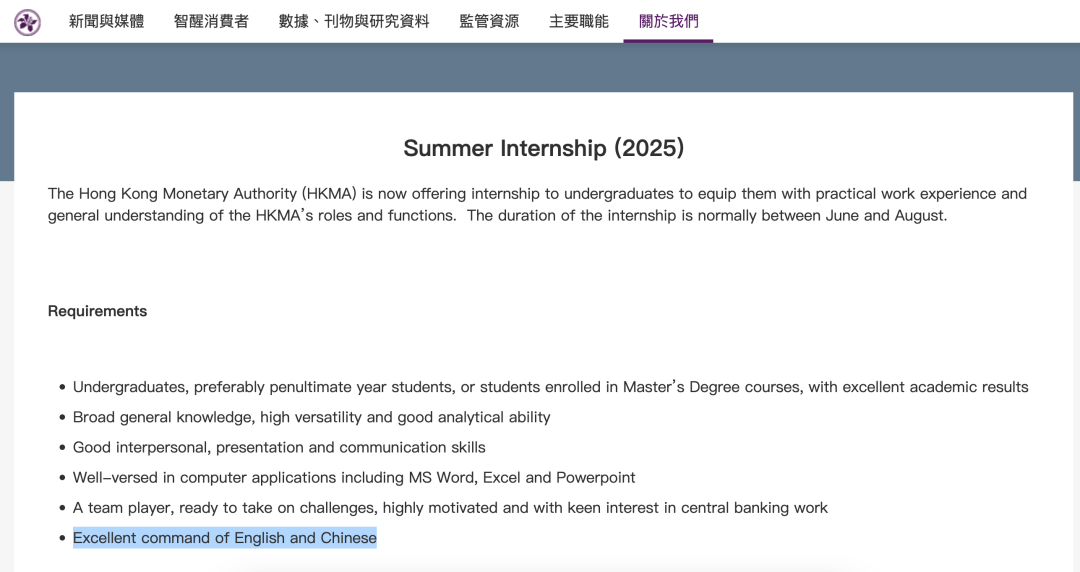Click the Broad general knowledge requirement line
1080x572 pixels.
(311, 418)
